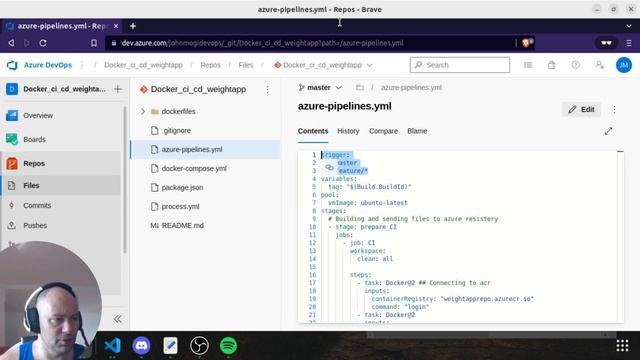Screen dimensions: 640x360
Task: Switch to the History tab
Action: pos(348,131)
